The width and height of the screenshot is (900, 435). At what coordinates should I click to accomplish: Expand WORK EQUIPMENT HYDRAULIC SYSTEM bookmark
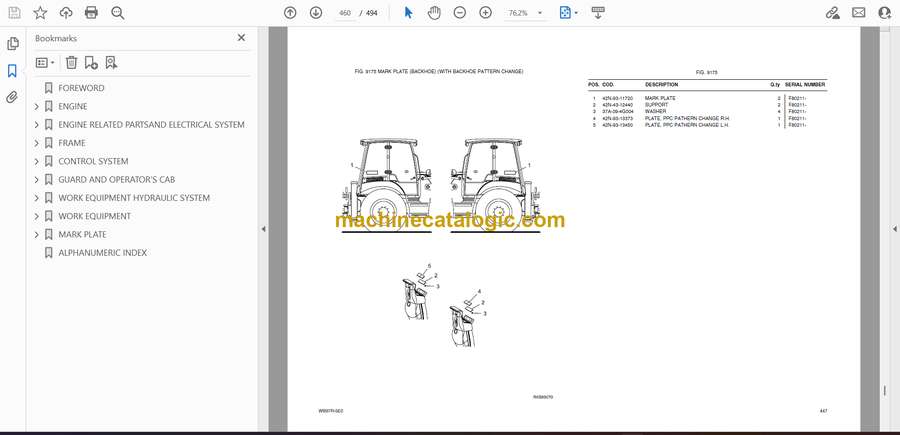coord(37,198)
